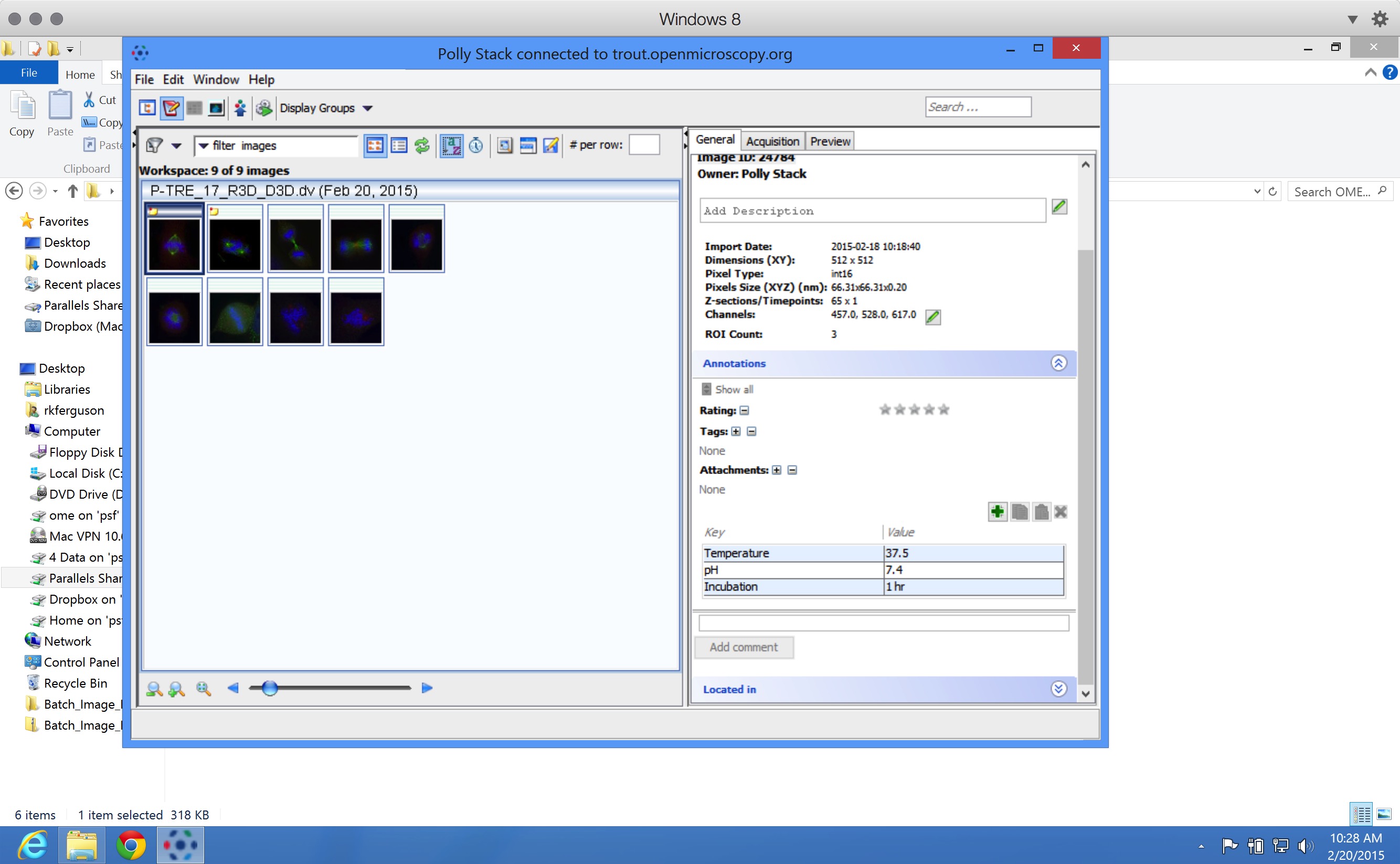The width and height of the screenshot is (1400, 864).
Task: Open the Help menu
Action: click(x=262, y=80)
